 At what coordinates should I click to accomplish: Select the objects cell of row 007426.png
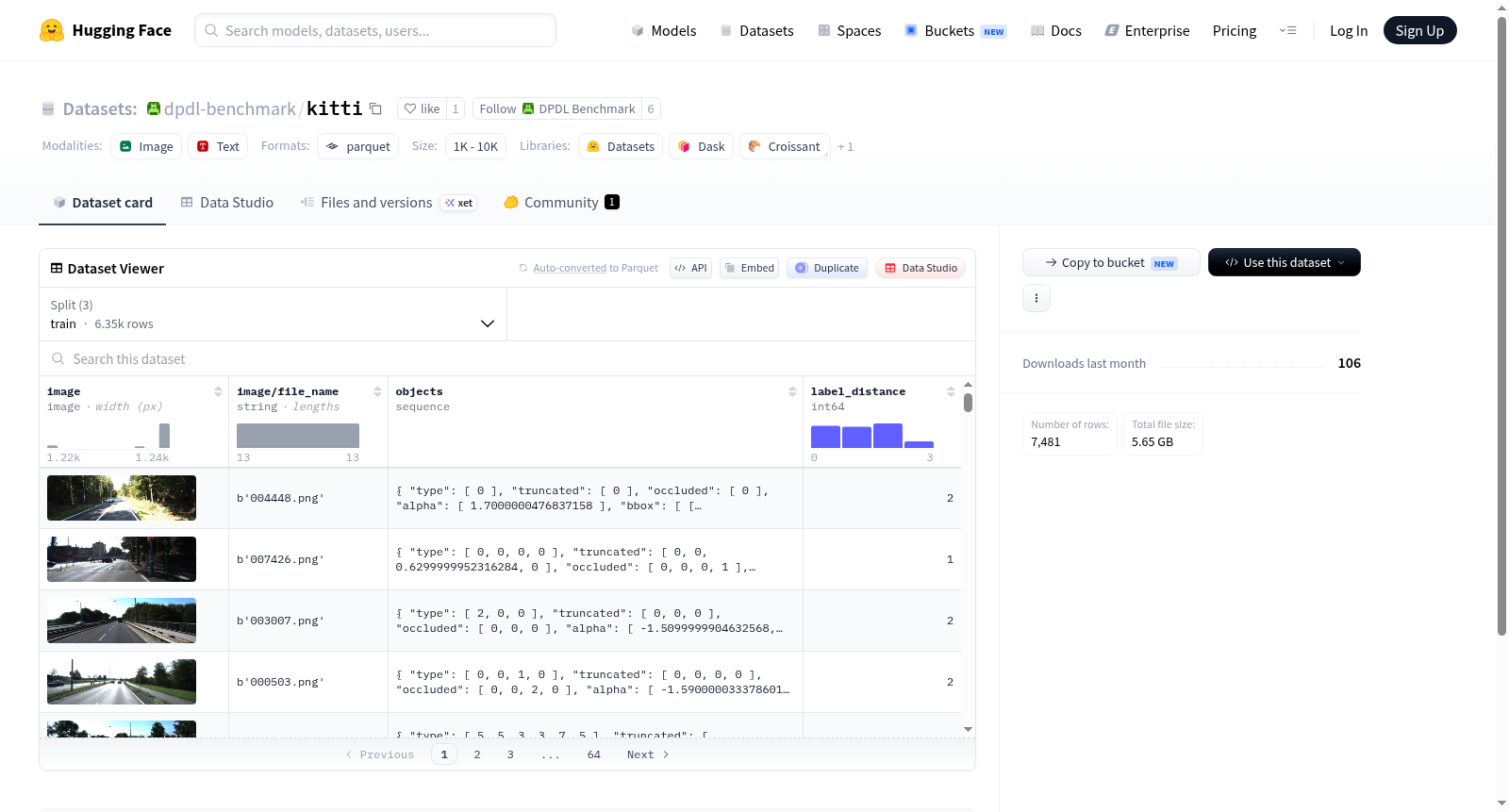pyautogui.click(x=595, y=559)
